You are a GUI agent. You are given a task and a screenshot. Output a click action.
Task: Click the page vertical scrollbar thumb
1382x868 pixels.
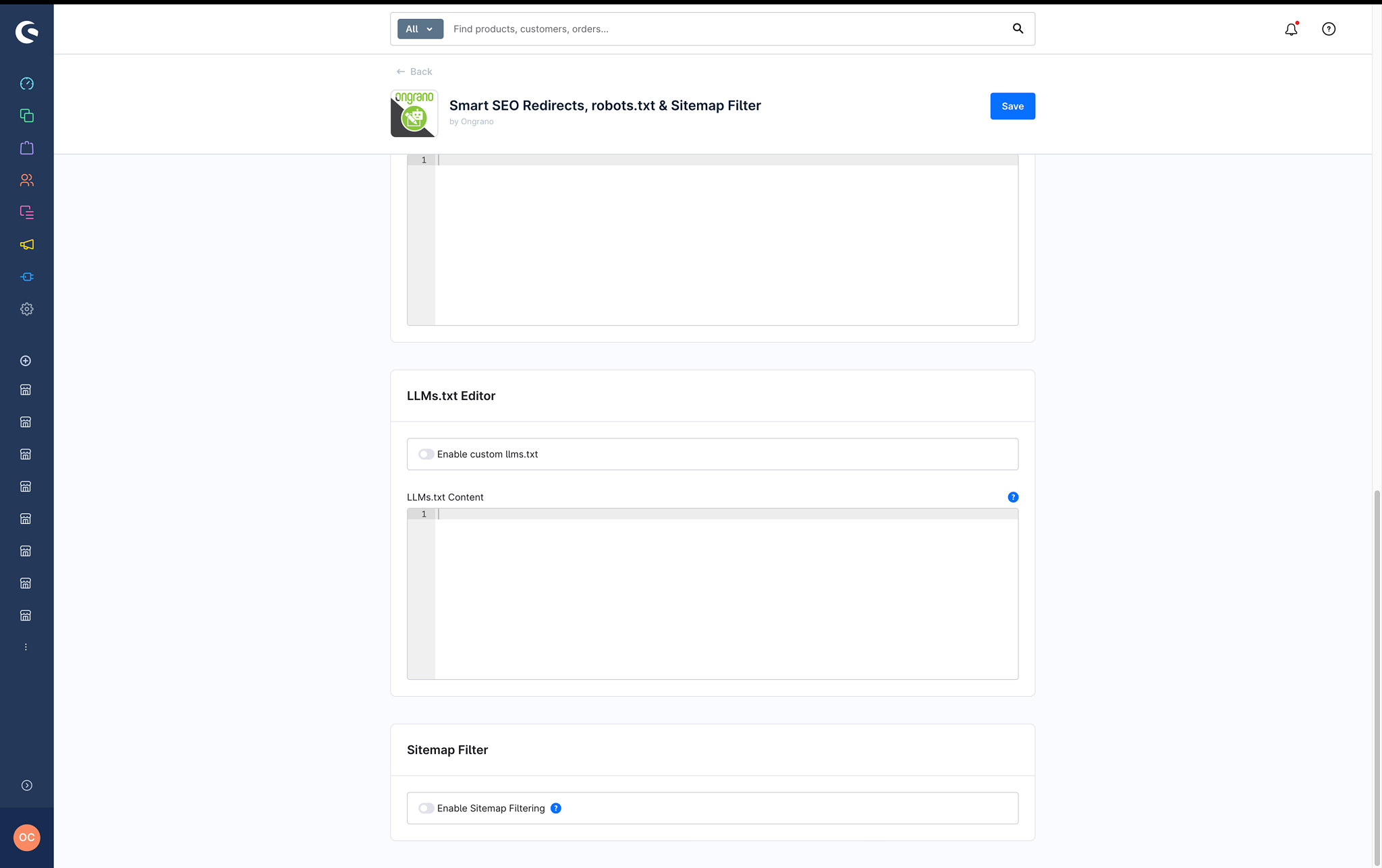(1377, 678)
